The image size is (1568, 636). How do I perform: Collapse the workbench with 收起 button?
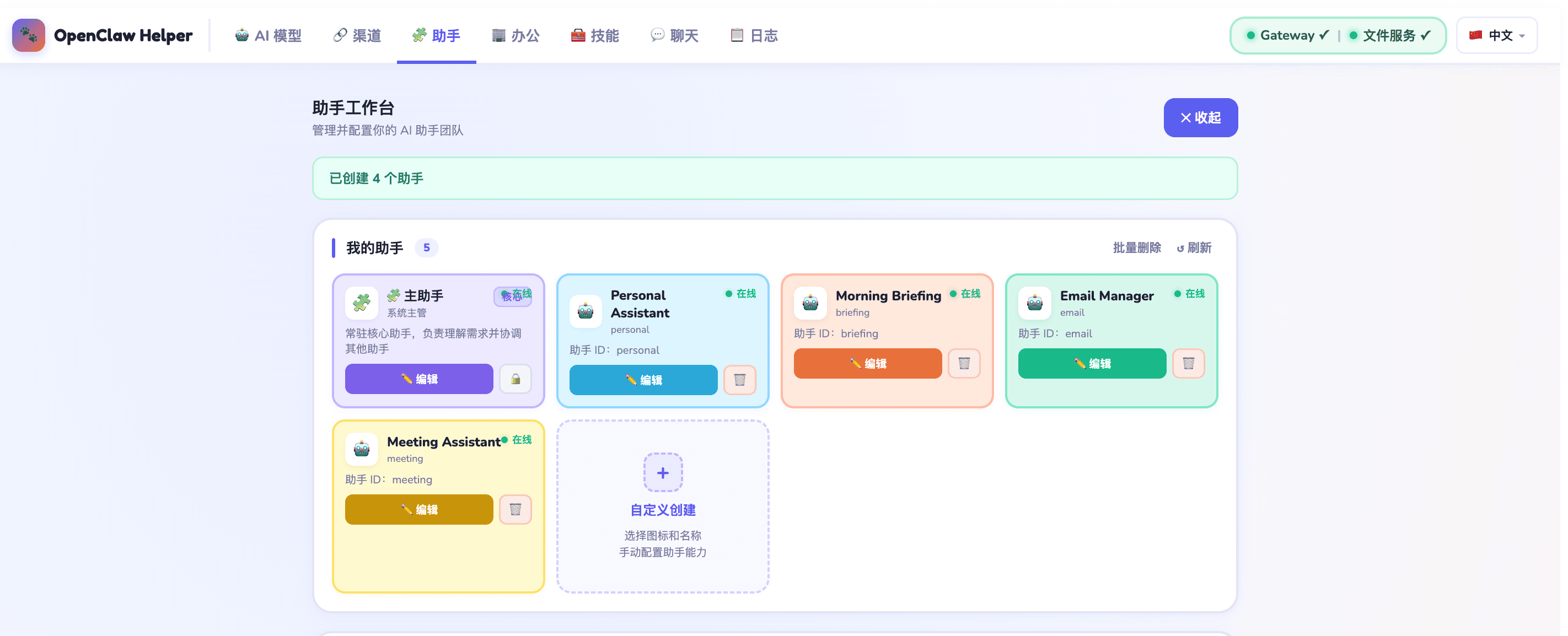click(1200, 117)
